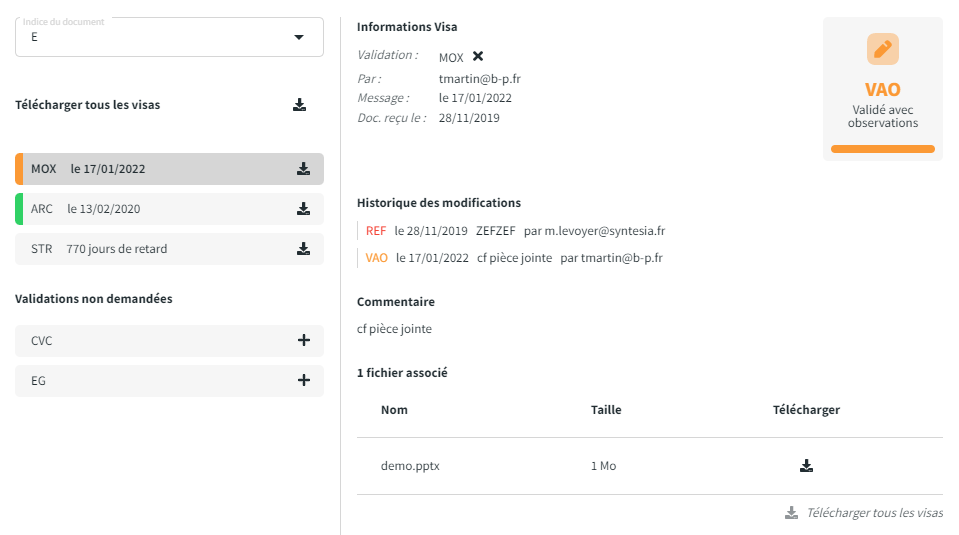The height and width of the screenshot is (535, 959).
Task: Click the orange VAO pencil edit icon
Action: point(882,49)
